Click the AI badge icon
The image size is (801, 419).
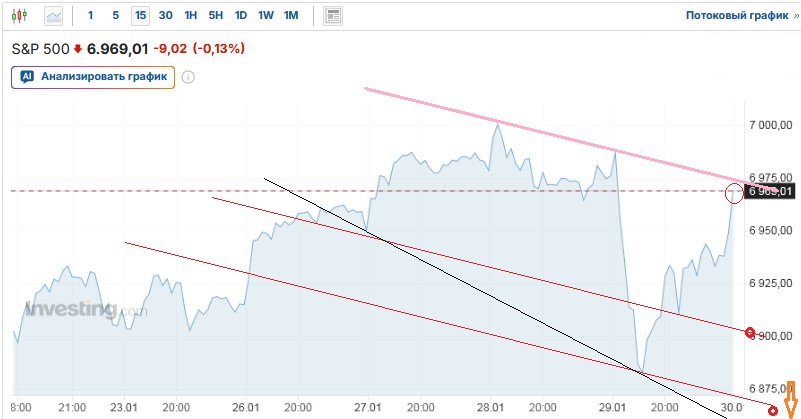27,77
